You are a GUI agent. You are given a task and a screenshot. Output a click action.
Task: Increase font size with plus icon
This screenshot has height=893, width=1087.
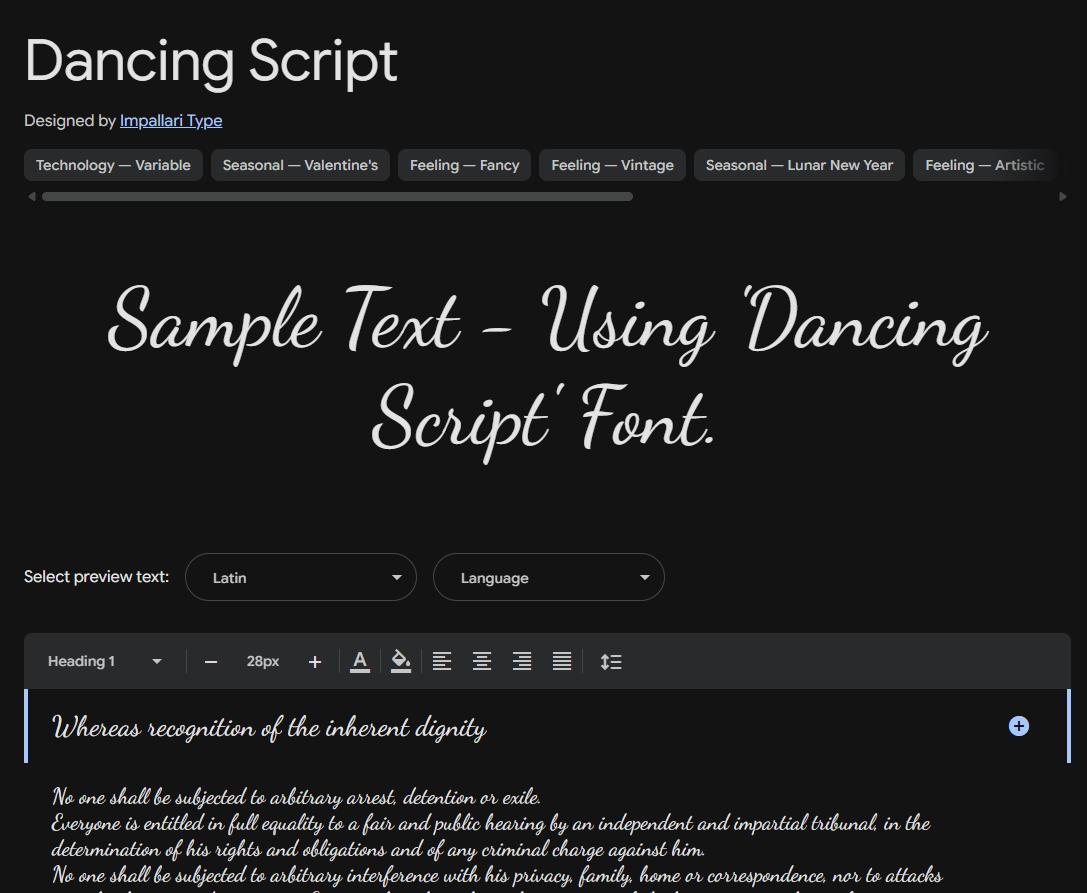click(x=315, y=662)
